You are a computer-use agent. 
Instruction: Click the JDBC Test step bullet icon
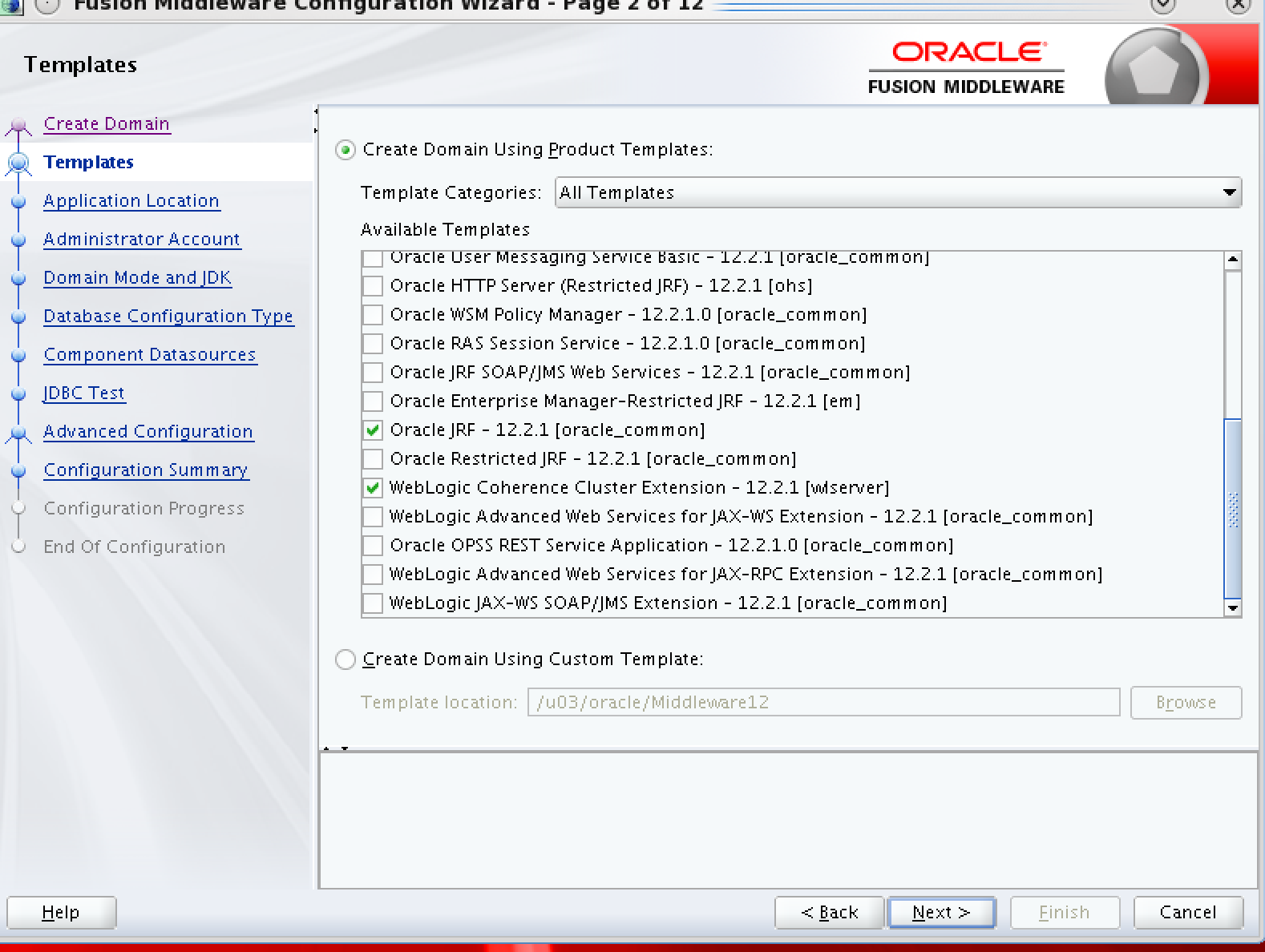point(18,394)
